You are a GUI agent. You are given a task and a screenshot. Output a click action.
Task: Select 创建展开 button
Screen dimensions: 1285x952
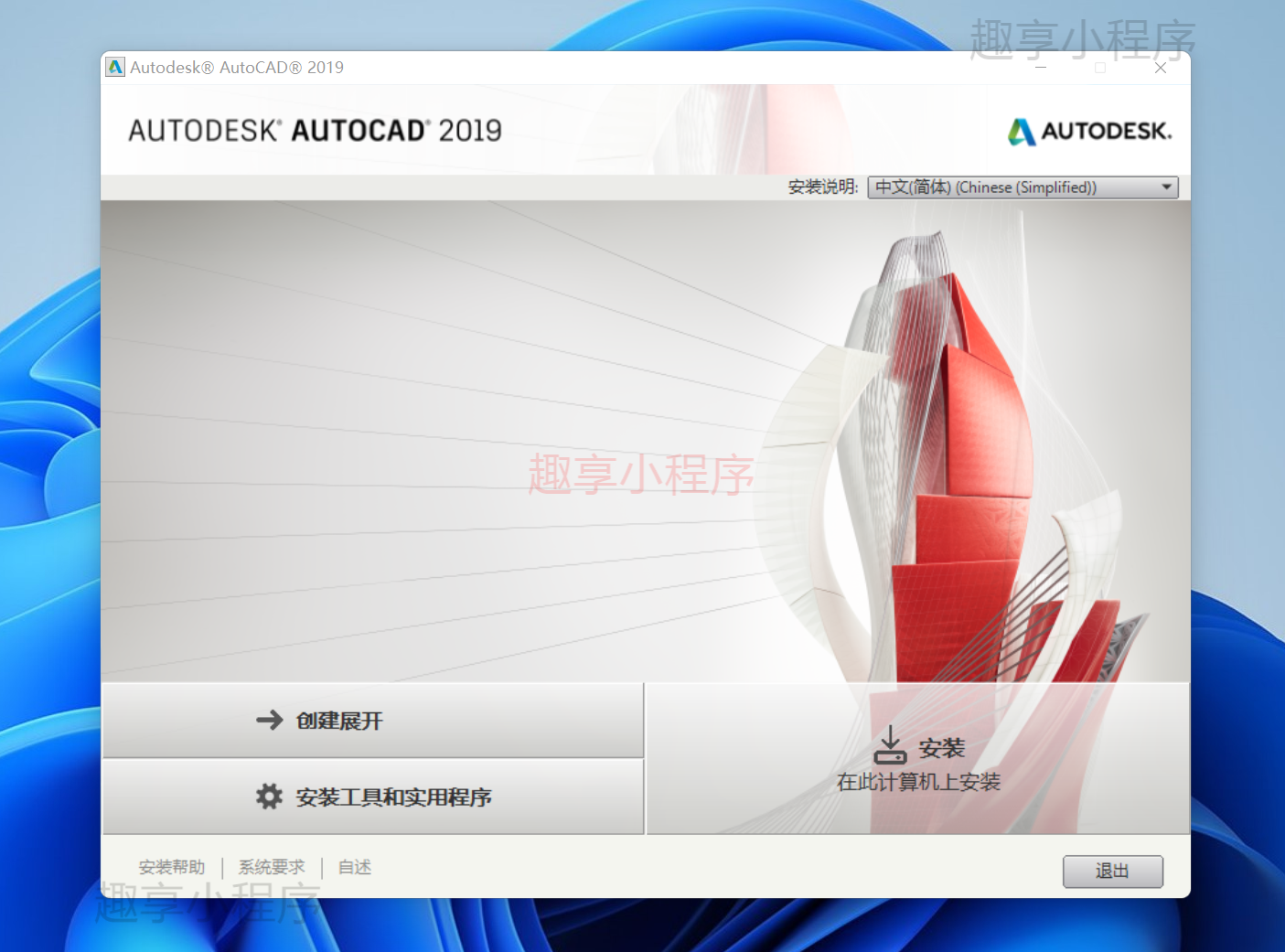point(373,721)
